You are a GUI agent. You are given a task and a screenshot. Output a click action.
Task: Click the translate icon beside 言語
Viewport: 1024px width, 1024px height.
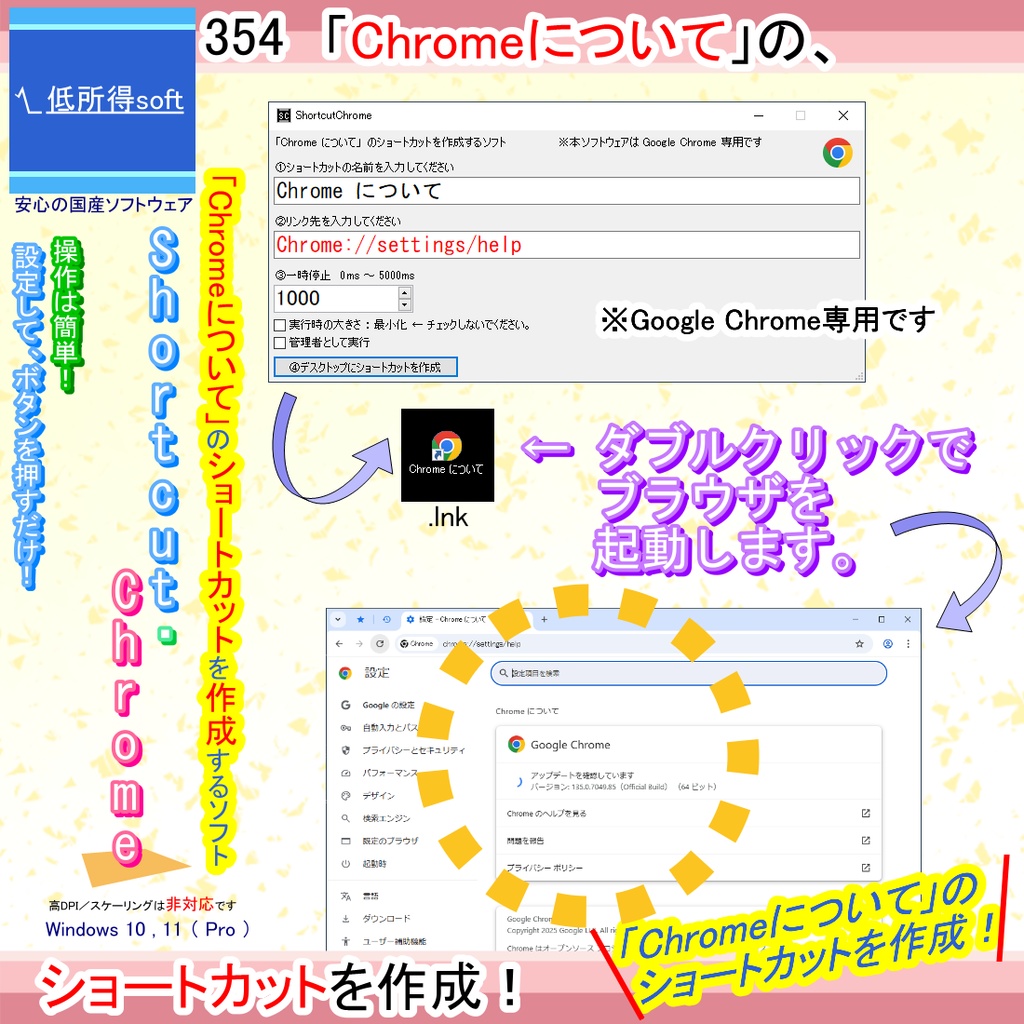pyautogui.click(x=345, y=897)
